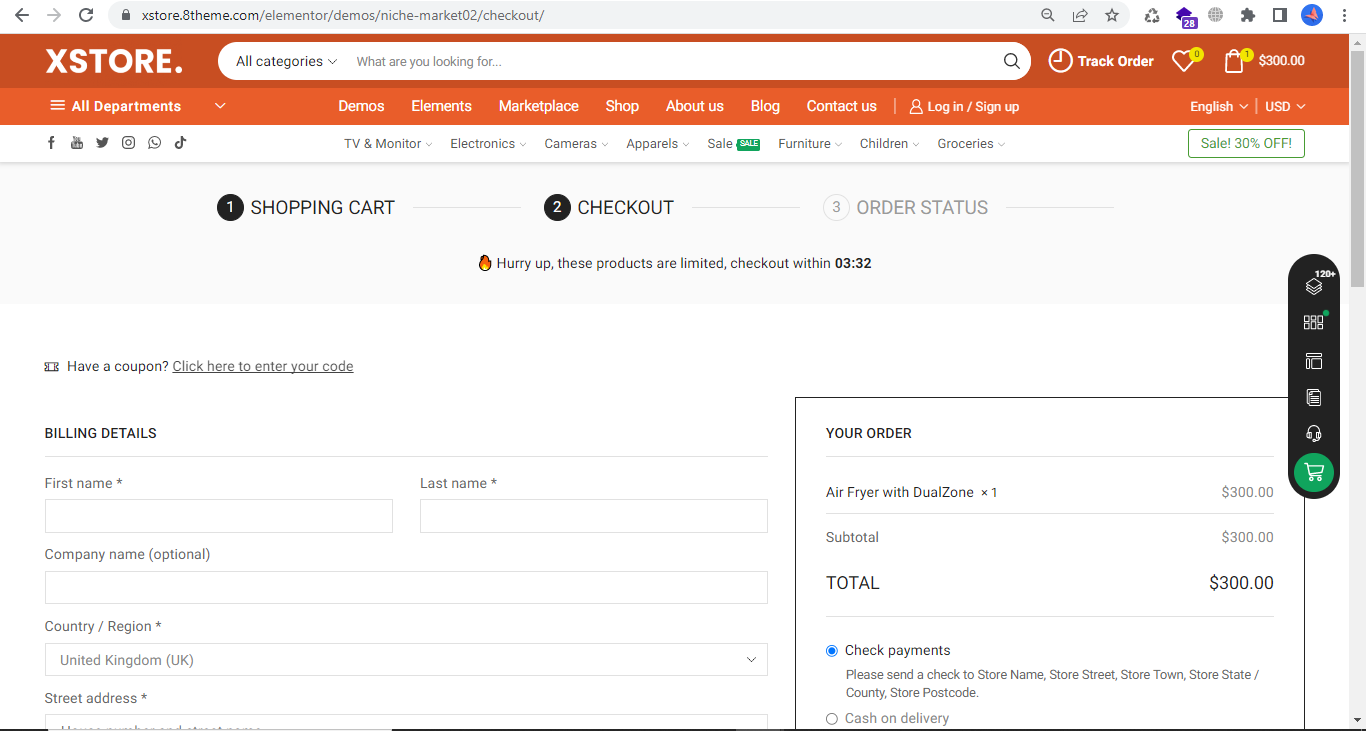Visit the store's Facebook page icon
Image resolution: width=1366 pixels, height=731 pixels.
(51, 143)
